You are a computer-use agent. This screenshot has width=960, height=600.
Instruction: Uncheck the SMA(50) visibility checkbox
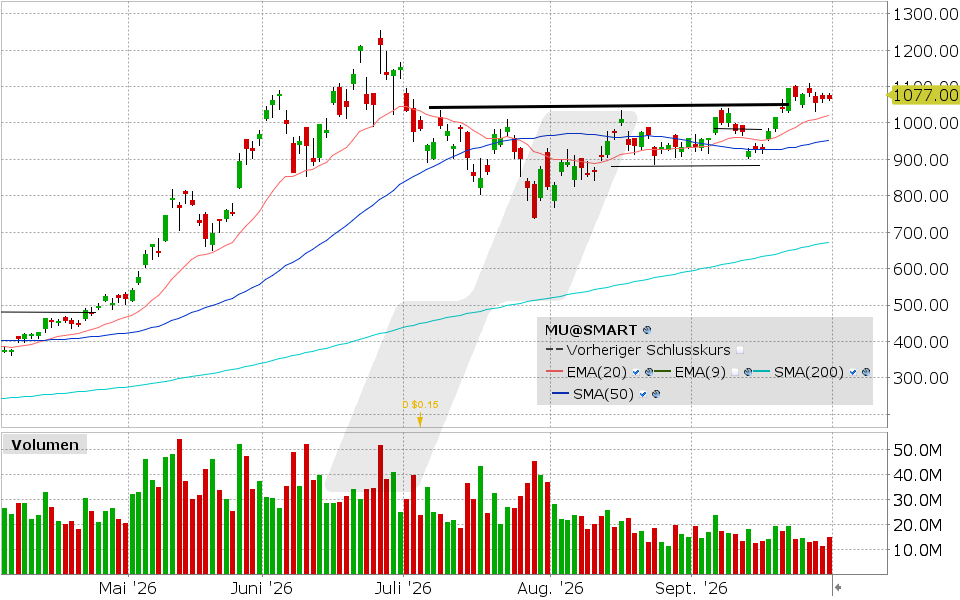[x=643, y=394]
